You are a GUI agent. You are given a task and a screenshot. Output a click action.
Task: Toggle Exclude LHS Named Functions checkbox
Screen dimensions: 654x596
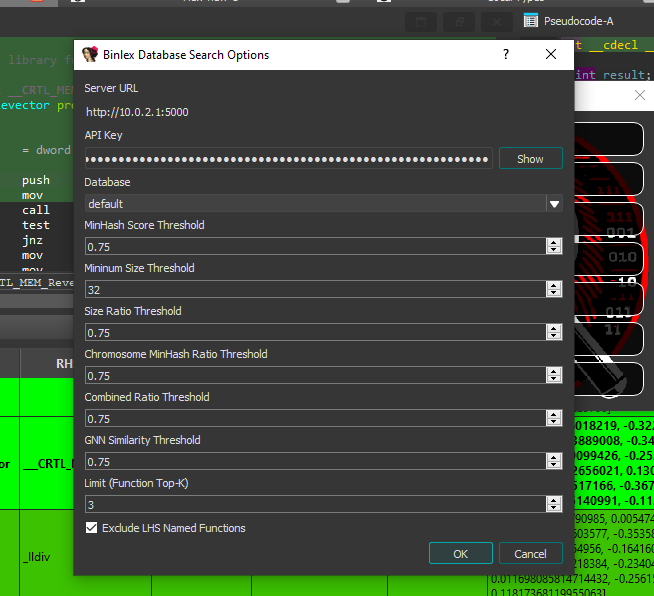pos(91,528)
